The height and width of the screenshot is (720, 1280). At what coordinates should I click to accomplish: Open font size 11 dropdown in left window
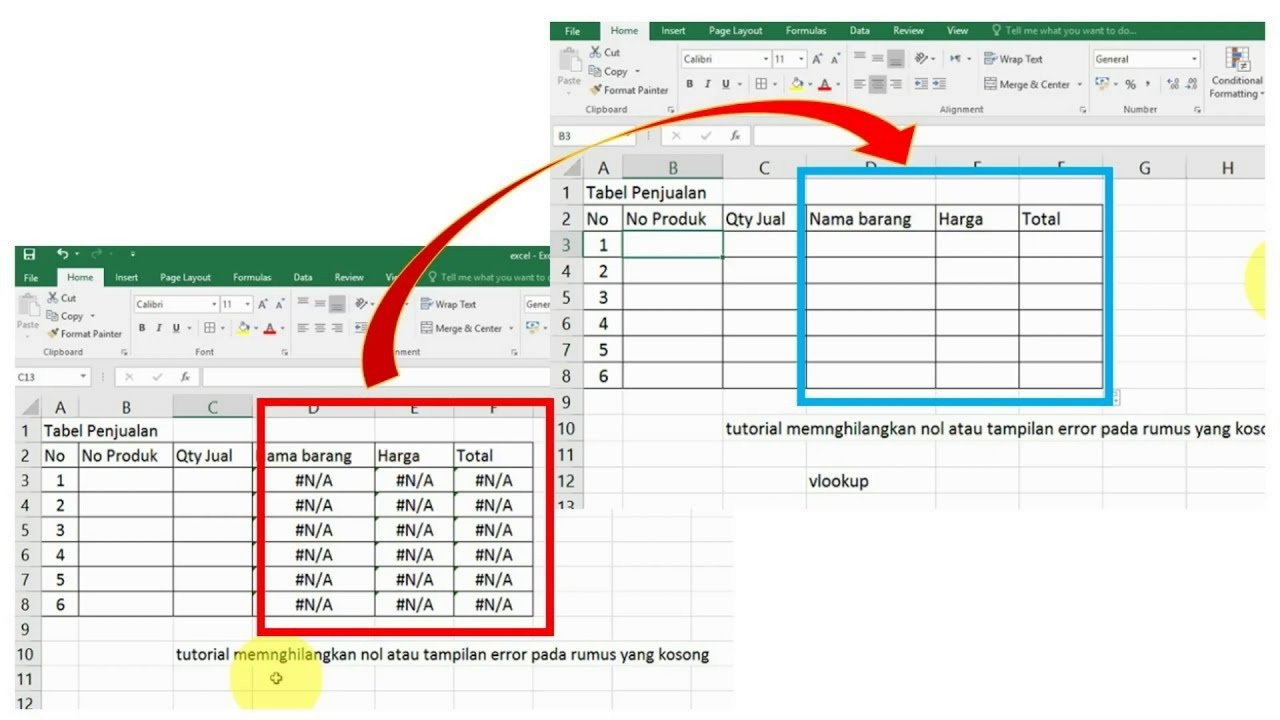click(x=246, y=304)
